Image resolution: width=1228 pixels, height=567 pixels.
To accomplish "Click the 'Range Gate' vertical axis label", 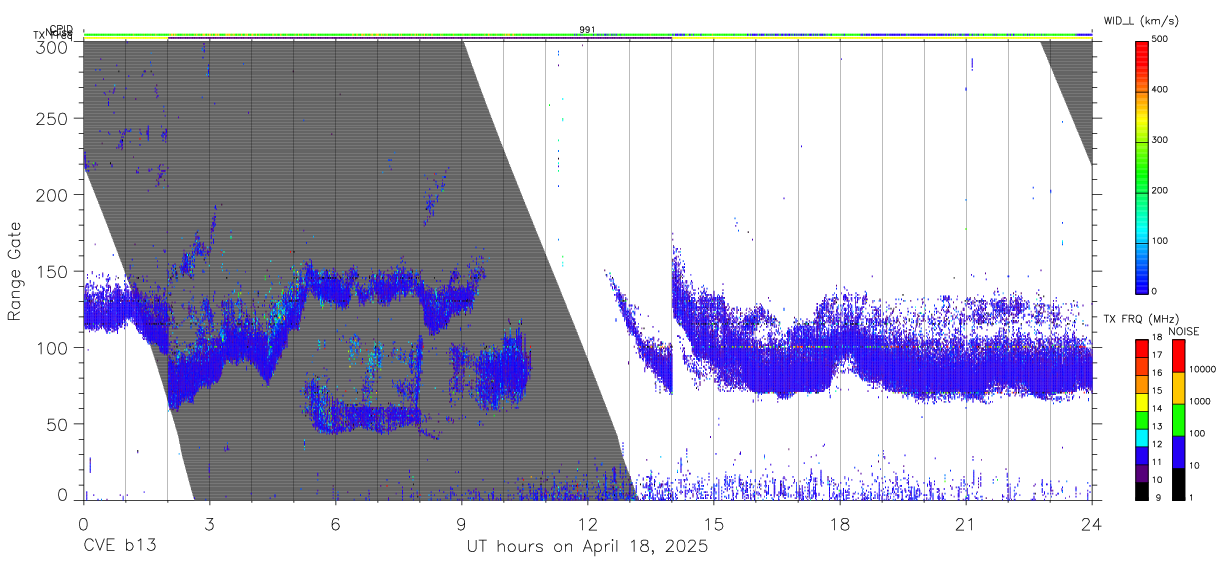I will pos(15,271).
